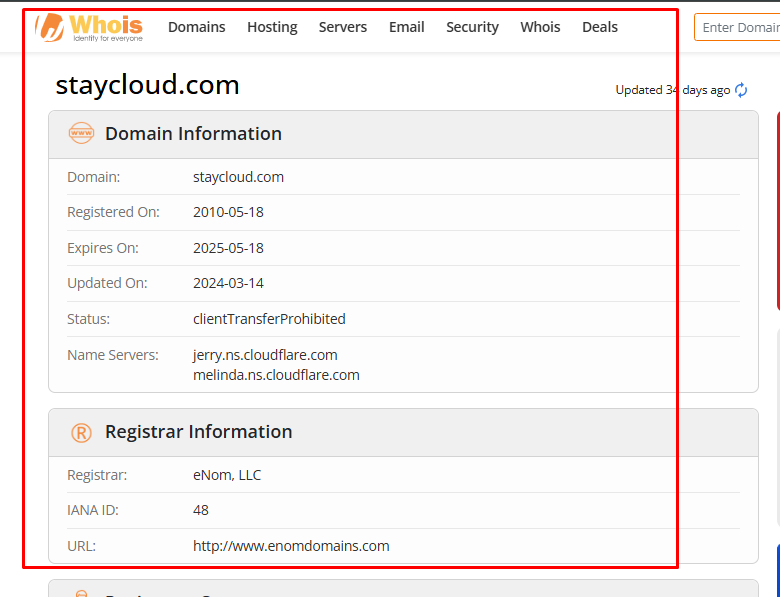Screen dimensions: 780x597
Task: Focus the Enter Domain search field
Action: click(x=738, y=27)
